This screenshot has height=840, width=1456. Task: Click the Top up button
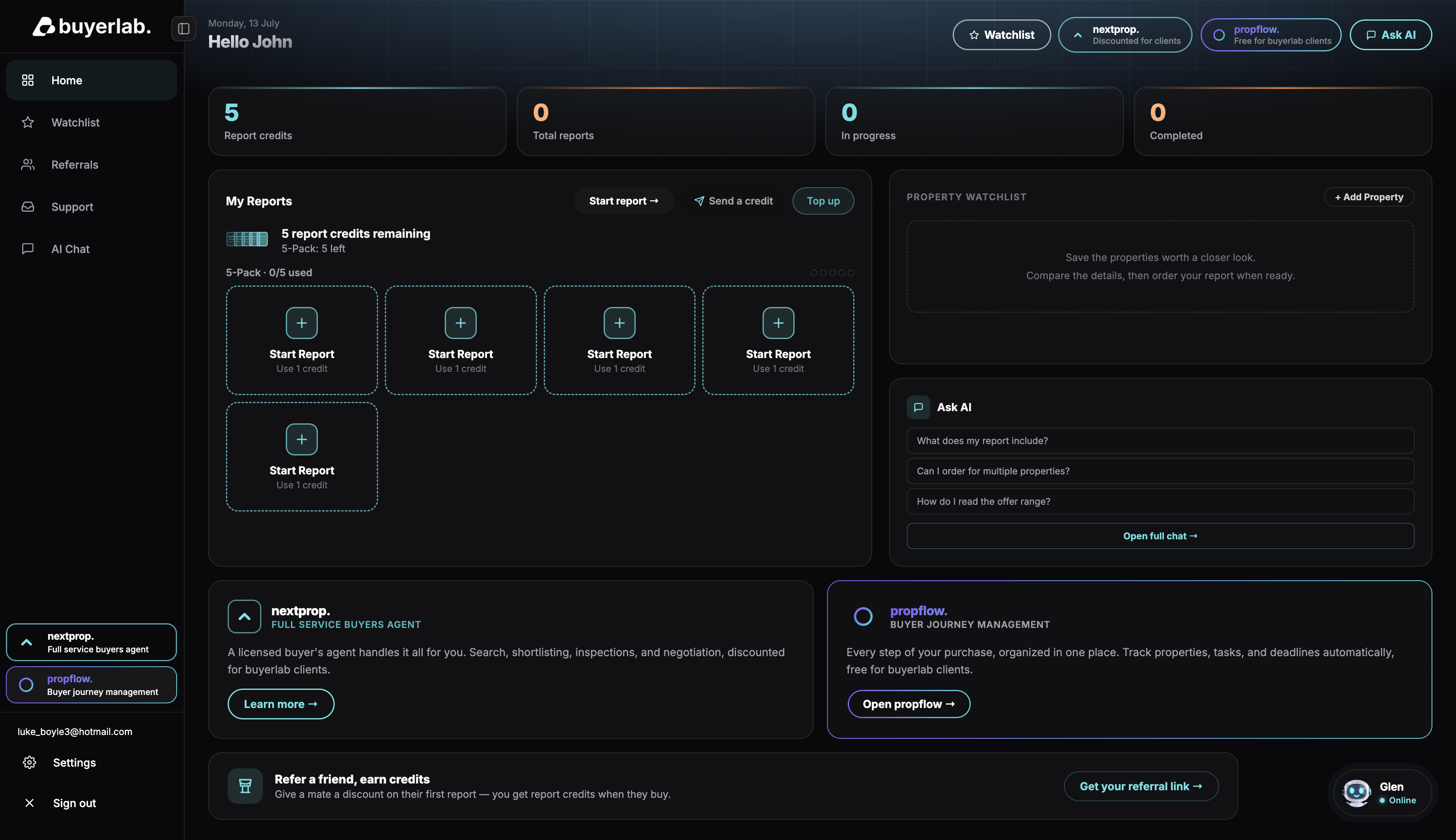click(823, 201)
